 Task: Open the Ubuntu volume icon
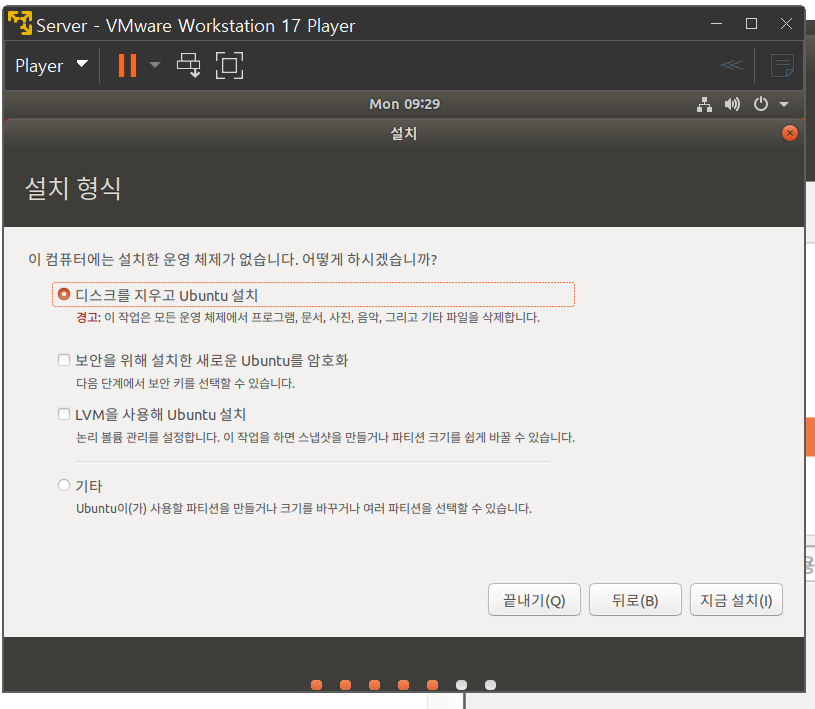(x=732, y=104)
